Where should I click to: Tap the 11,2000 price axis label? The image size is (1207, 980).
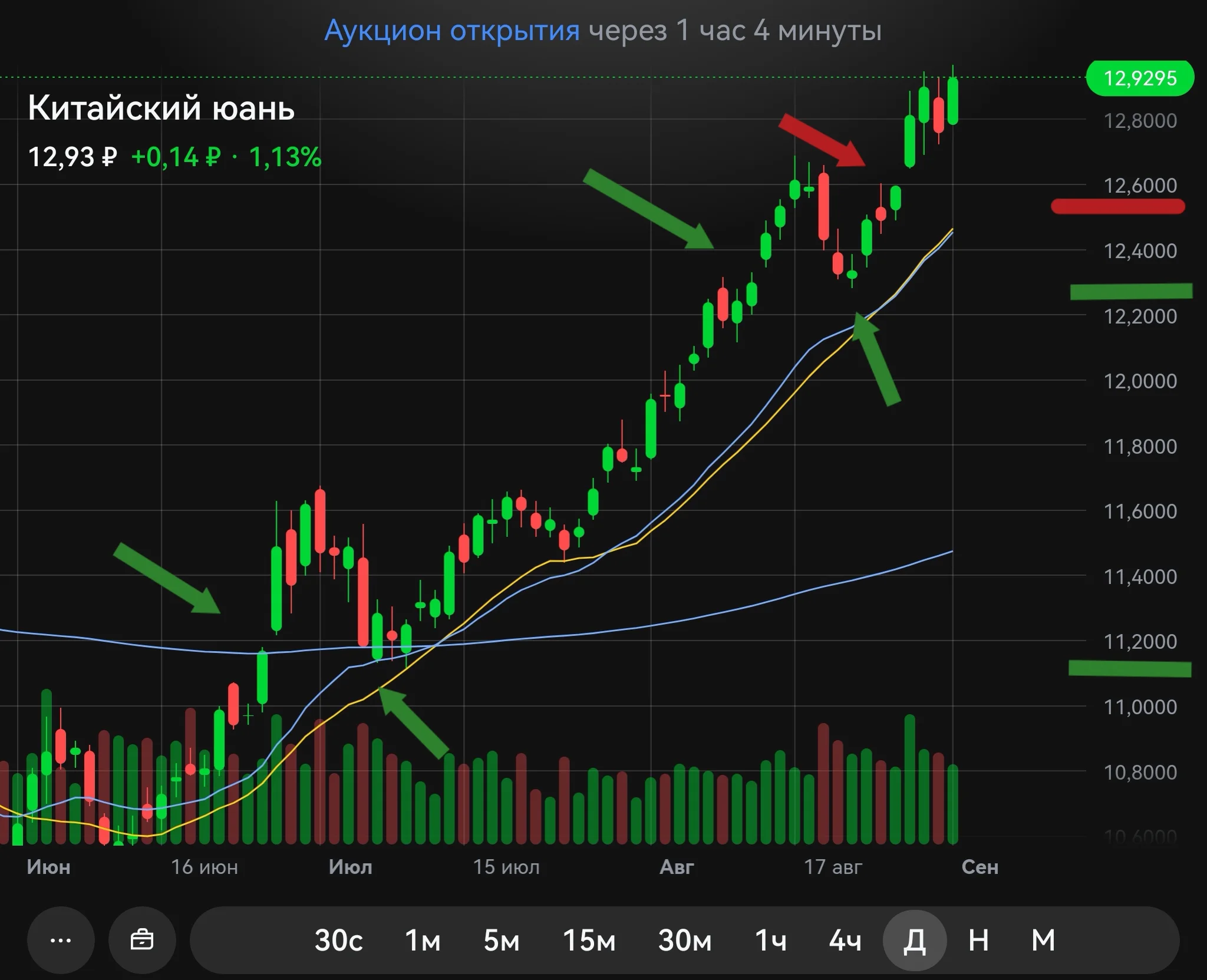[1140, 642]
